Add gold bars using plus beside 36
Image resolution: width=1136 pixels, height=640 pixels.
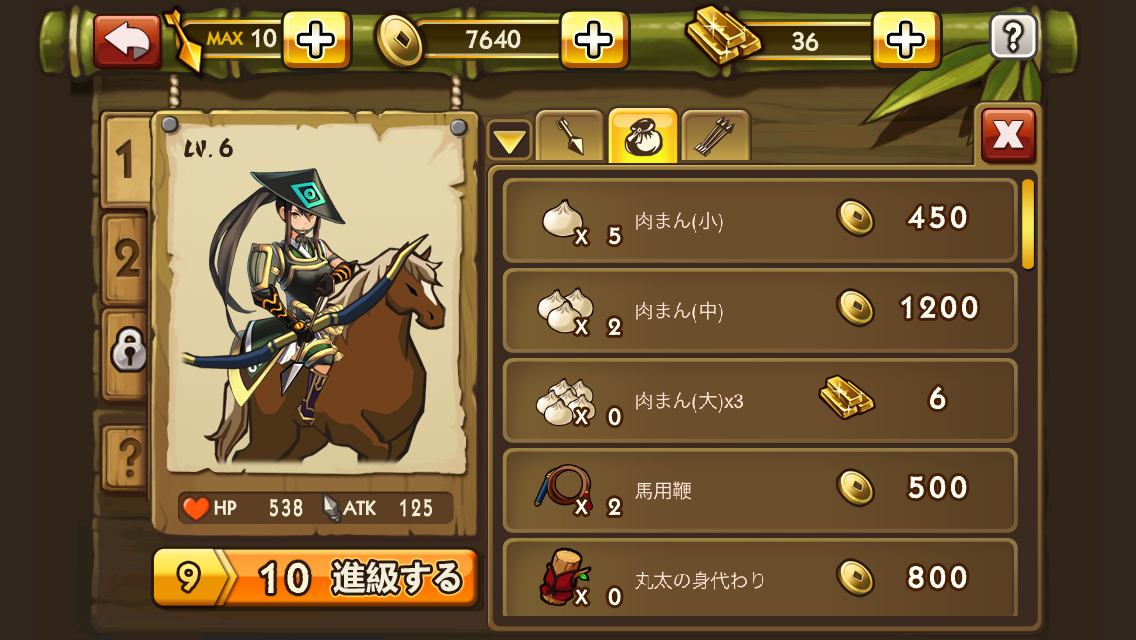tap(906, 40)
